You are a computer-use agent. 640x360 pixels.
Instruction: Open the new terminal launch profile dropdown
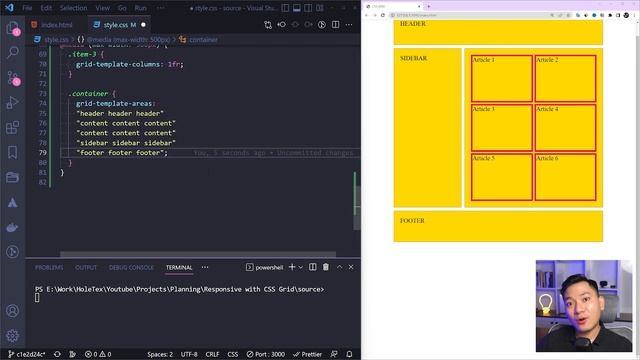click(301, 267)
